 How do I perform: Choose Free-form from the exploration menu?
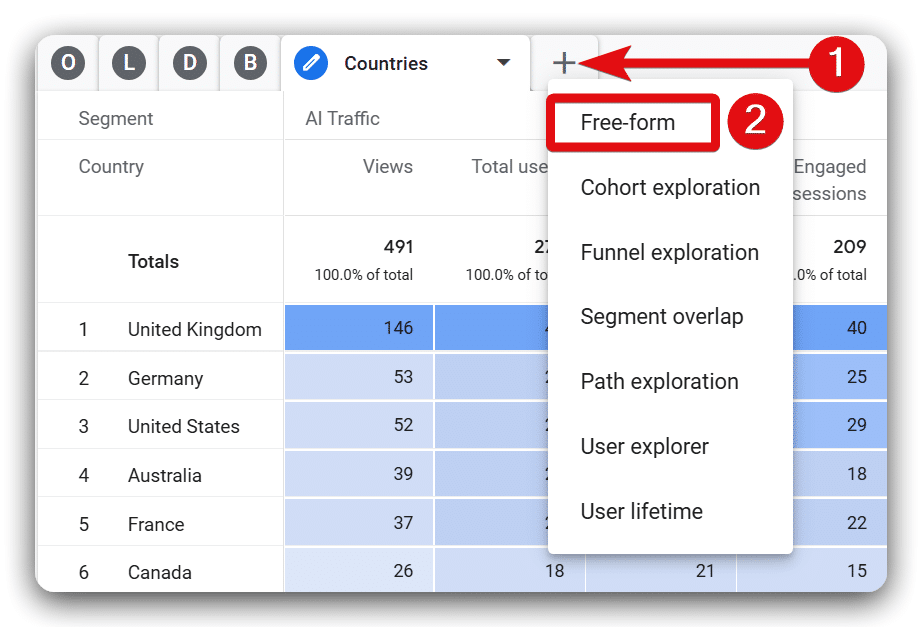click(630, 121)
